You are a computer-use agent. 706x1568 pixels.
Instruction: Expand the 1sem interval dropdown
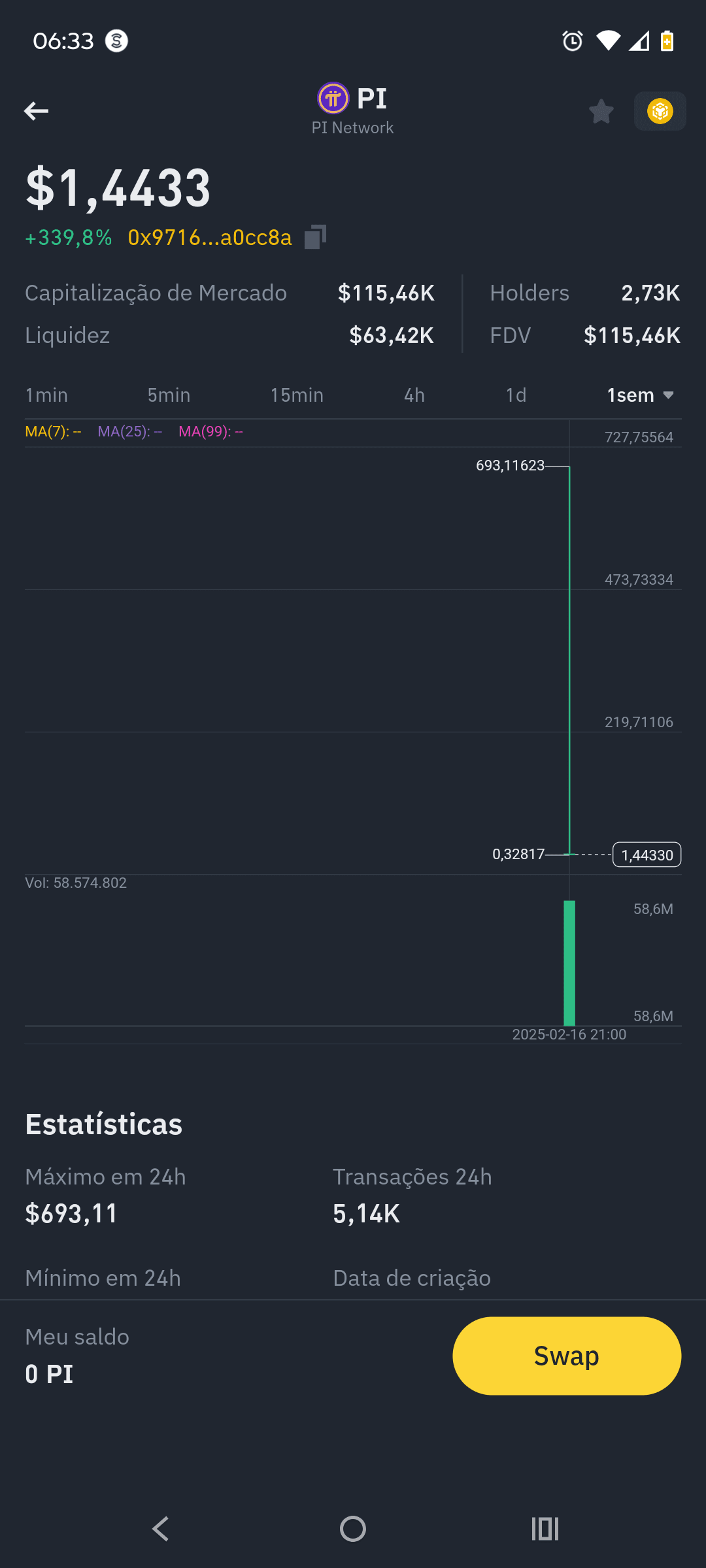[640, 395]
